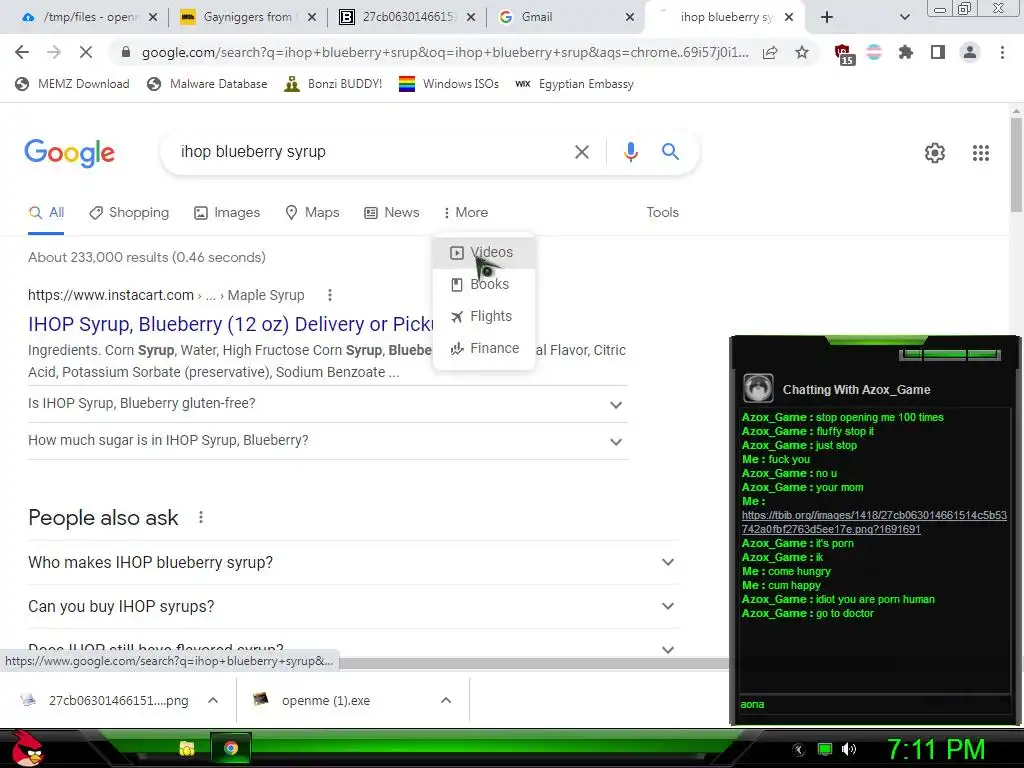Open the downloaded openme (1).exe file
The height and width of the screenshot is (768, 1024).
coord(325,700)
